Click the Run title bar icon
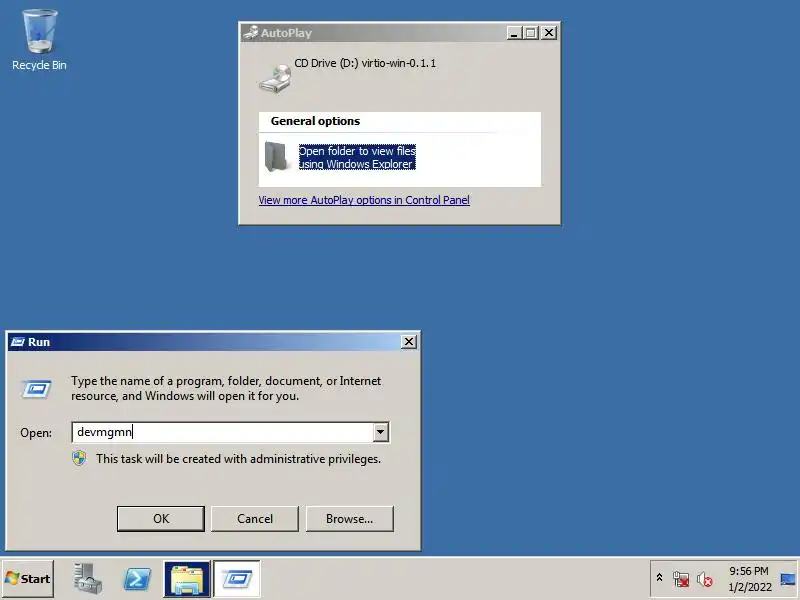 pyautogui.click(x=18, y=342)
